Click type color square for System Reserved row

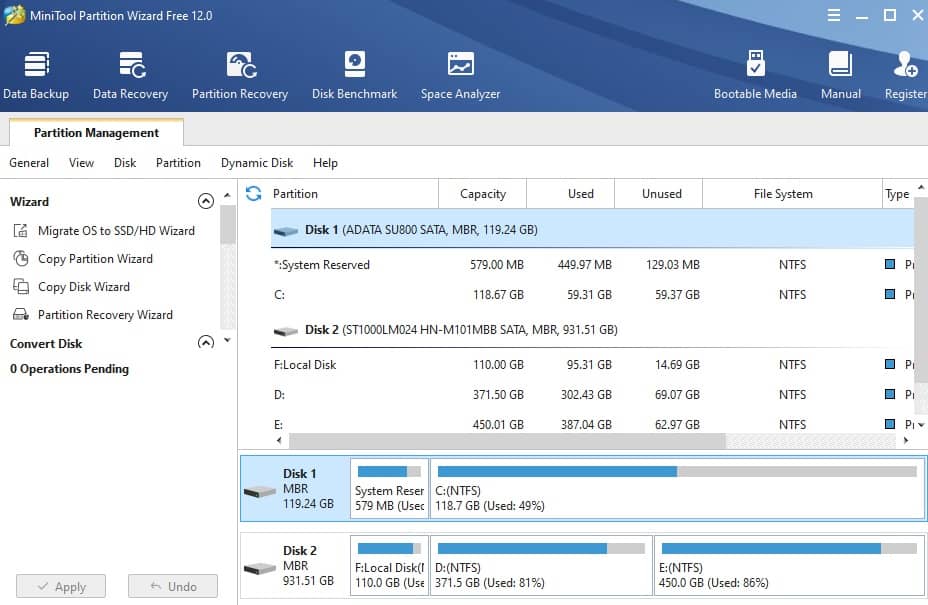click(x=890, y=264)
